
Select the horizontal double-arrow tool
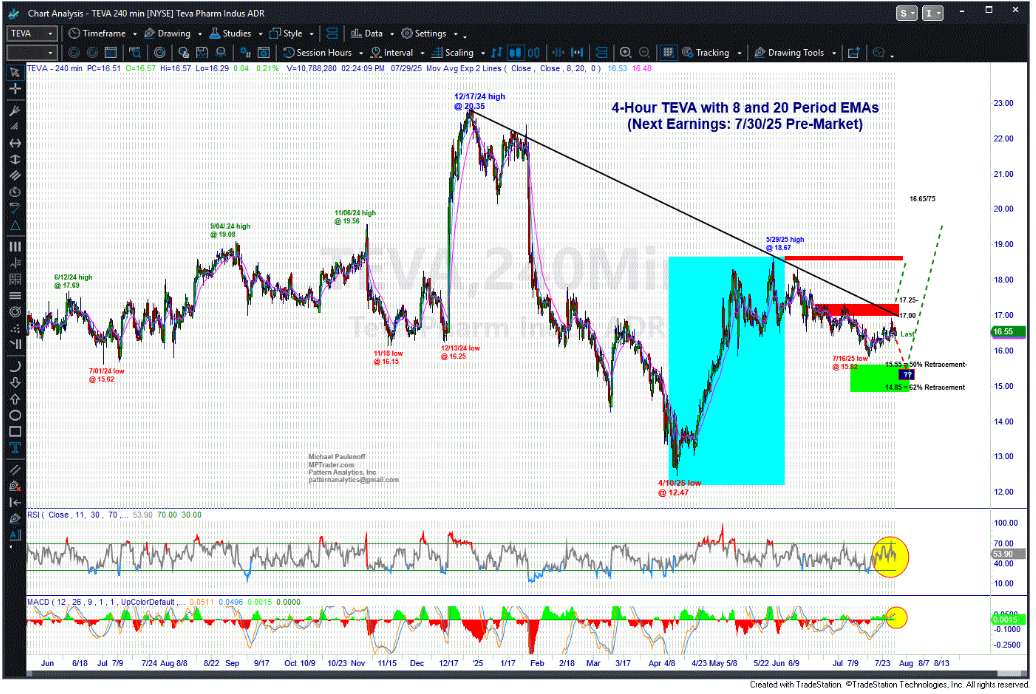pyautogui.click(x=15, y=143)
